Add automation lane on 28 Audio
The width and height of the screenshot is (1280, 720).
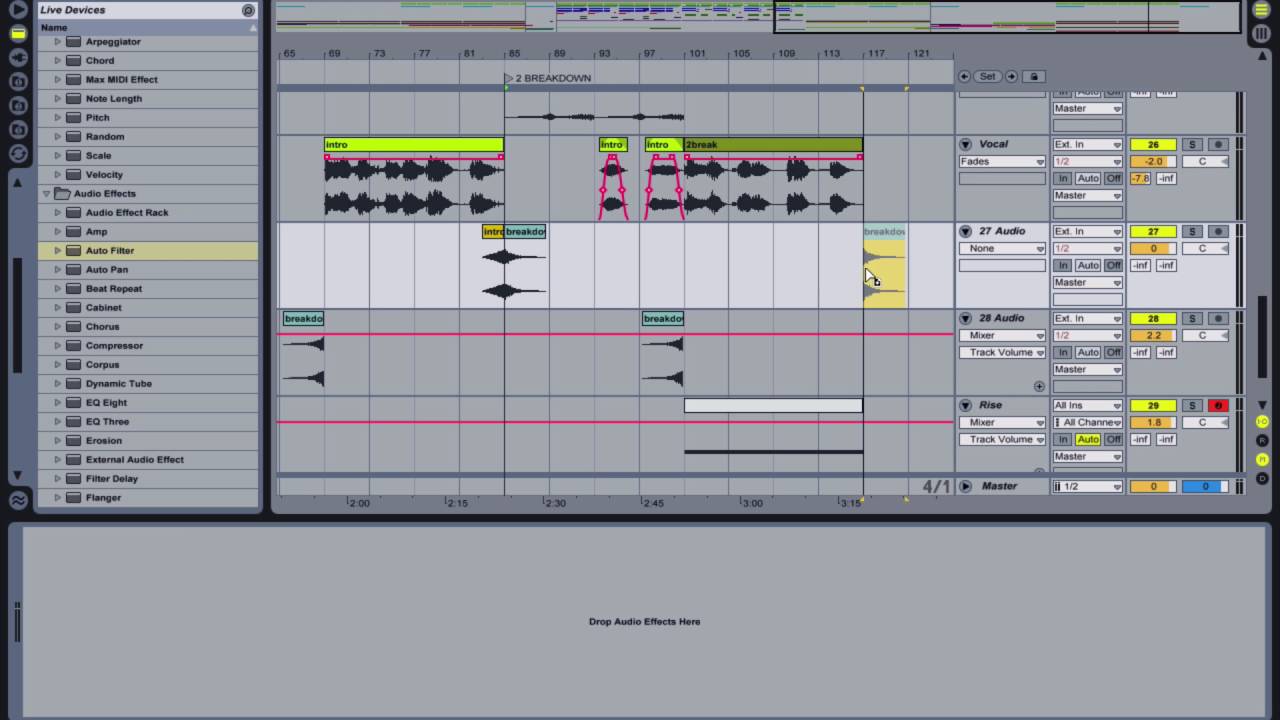coord(1039,386)
